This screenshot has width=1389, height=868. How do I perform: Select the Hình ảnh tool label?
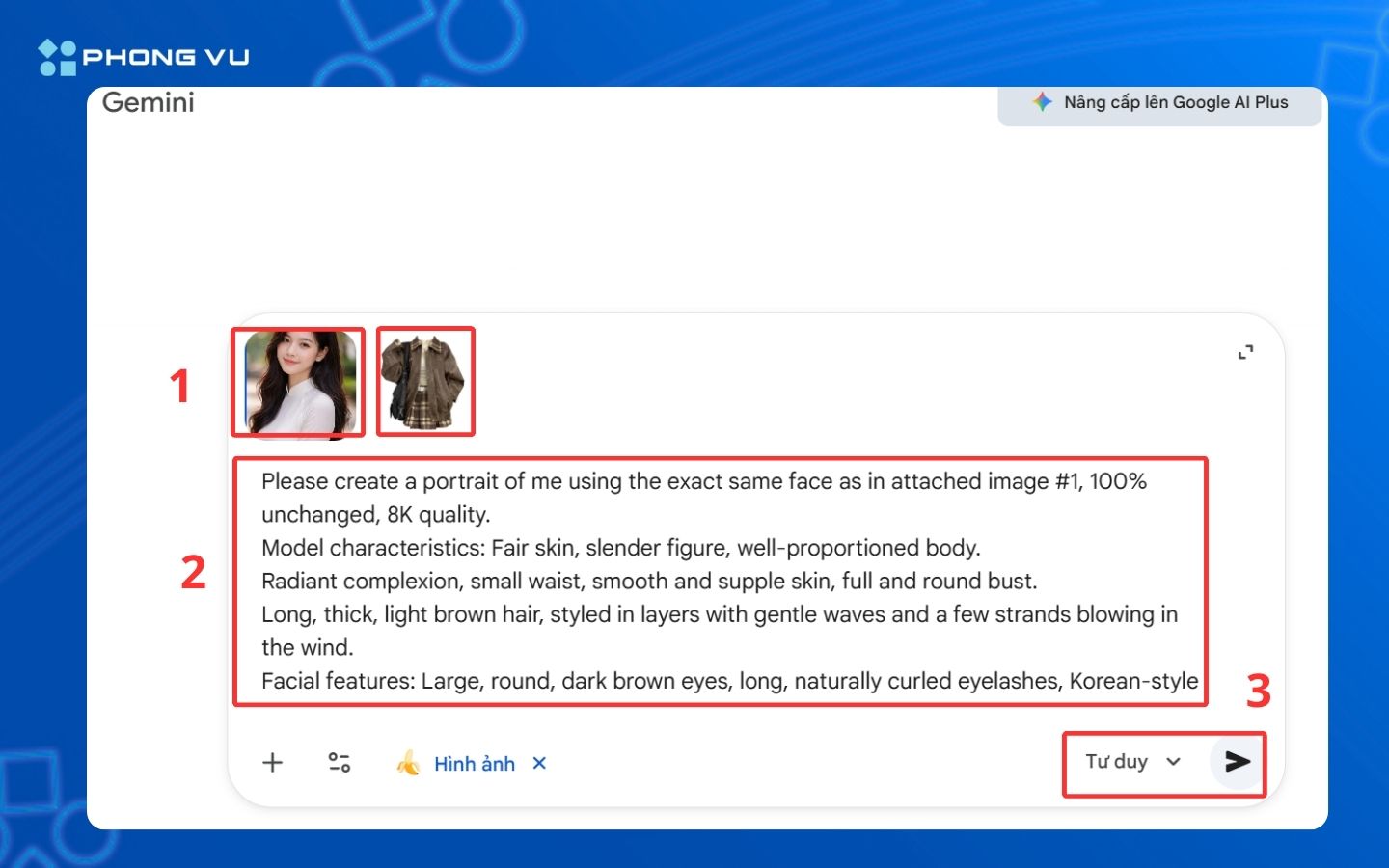click(475, 764)
